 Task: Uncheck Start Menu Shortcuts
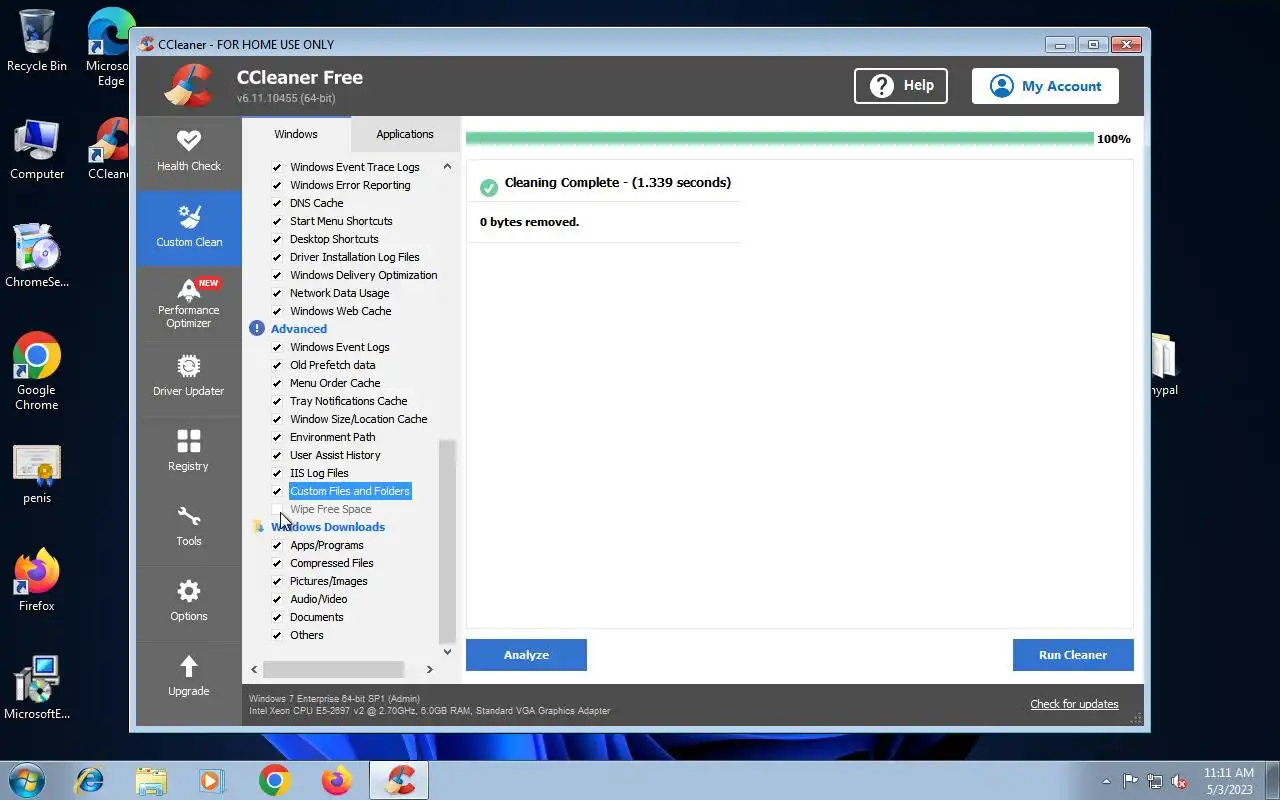[x=277, y=221]
